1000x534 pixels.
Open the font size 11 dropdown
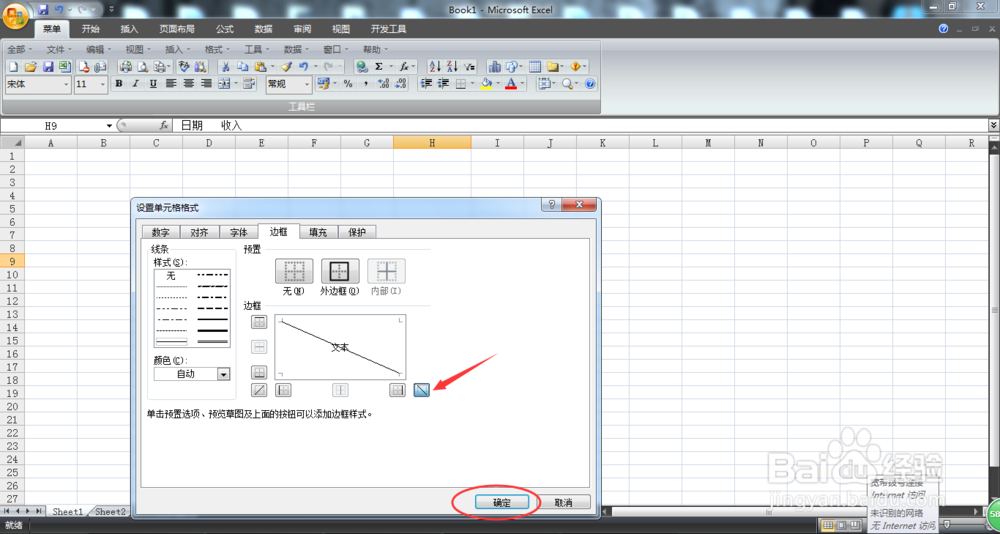tap(103, 84)
